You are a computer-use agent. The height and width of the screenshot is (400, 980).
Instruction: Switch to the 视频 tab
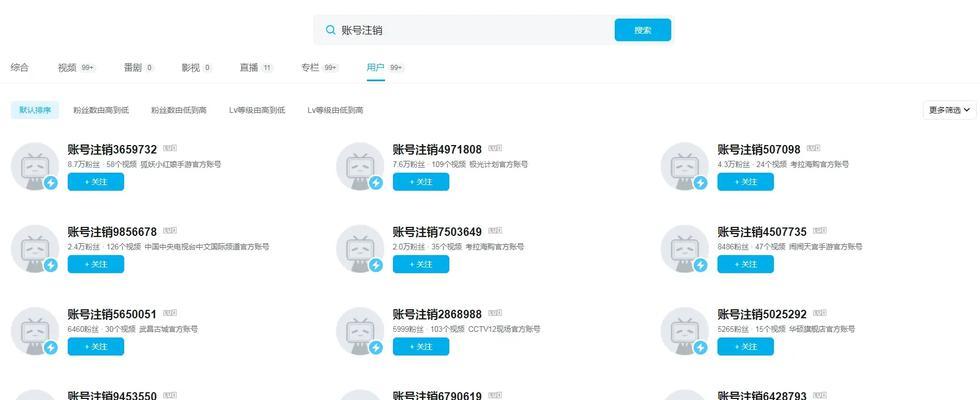[x=67, y=68]
